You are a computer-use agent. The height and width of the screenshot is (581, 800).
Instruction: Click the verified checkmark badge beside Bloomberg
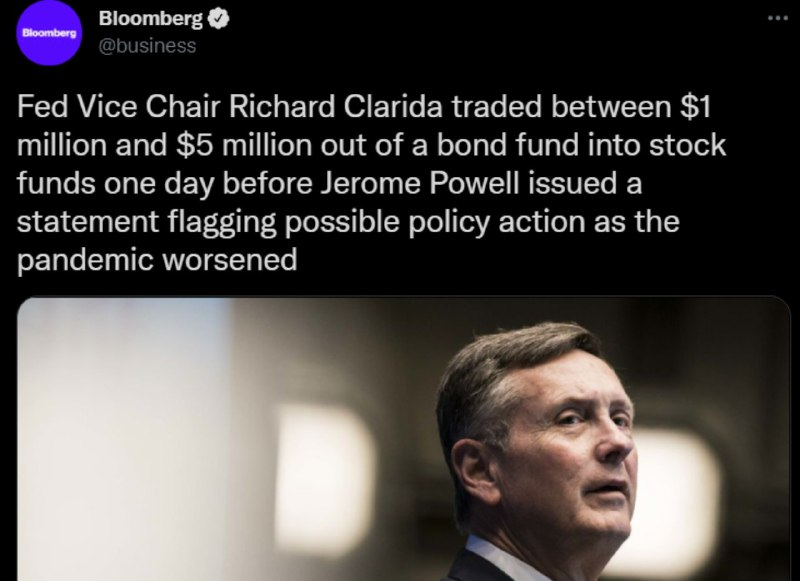pyautogui.click(x=219, y=19)
